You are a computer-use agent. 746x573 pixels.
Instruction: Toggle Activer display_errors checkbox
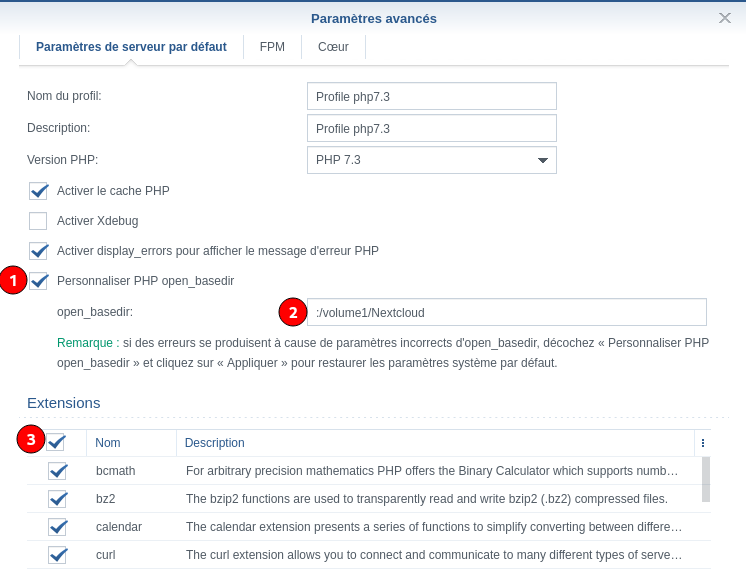pyautogui.click(x=39, y=251)
